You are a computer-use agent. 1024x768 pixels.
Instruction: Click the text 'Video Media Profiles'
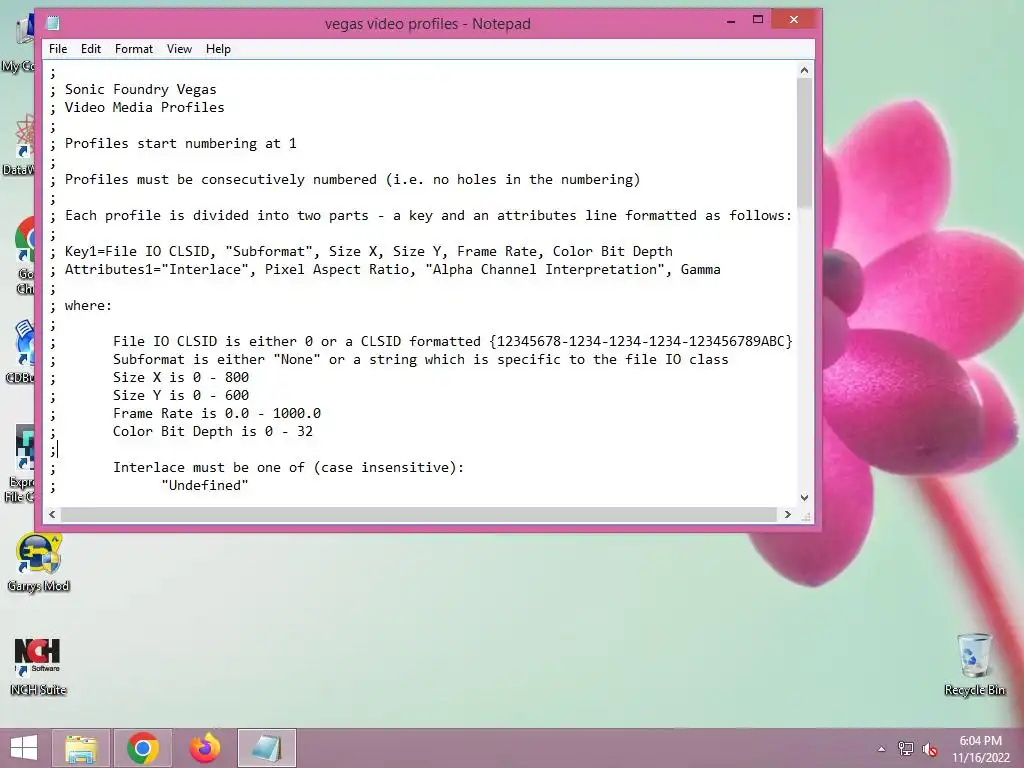pyautogui.click(x=144, y=107)
